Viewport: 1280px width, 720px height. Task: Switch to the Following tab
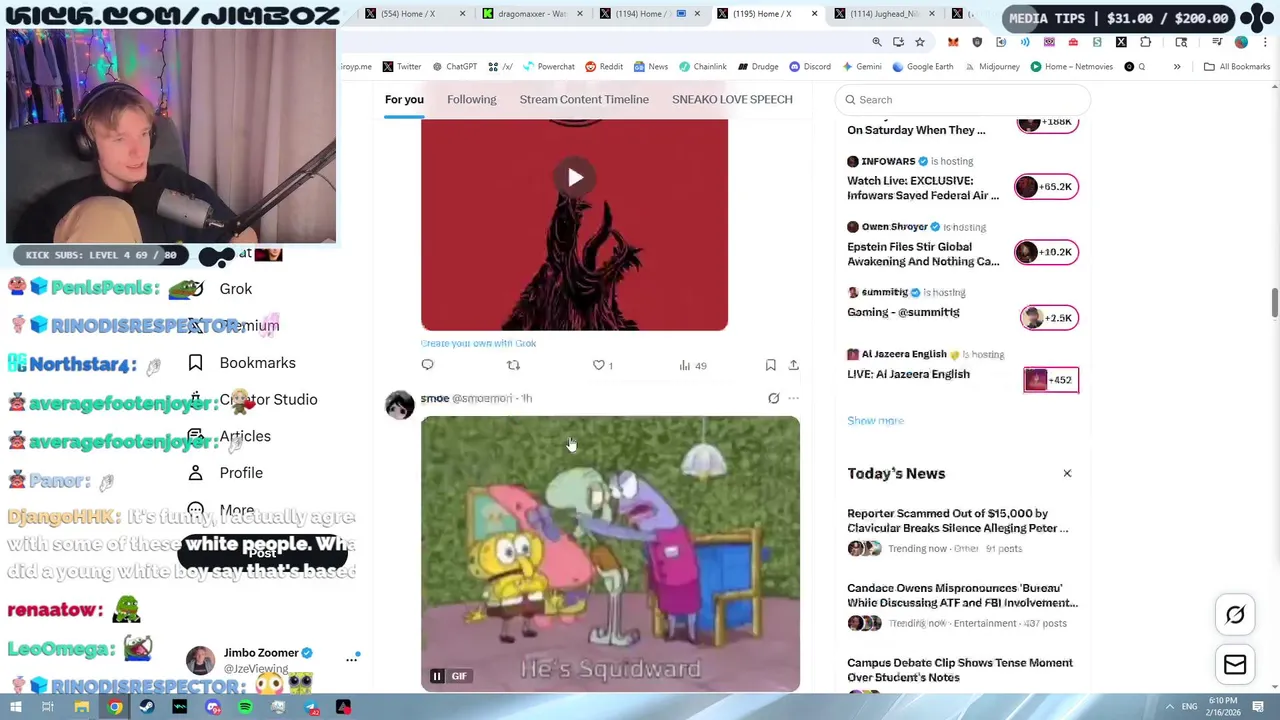point(471,99)
